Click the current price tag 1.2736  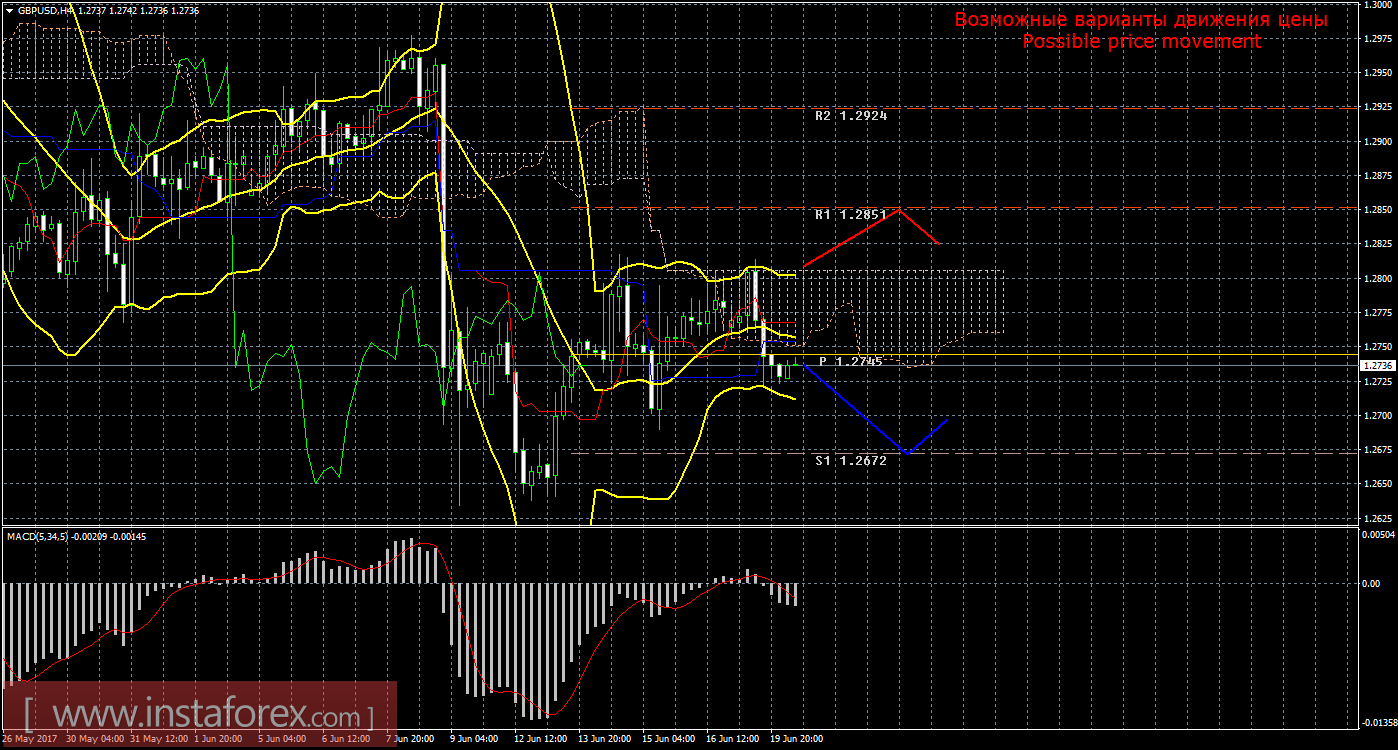tap(1377, 366)
